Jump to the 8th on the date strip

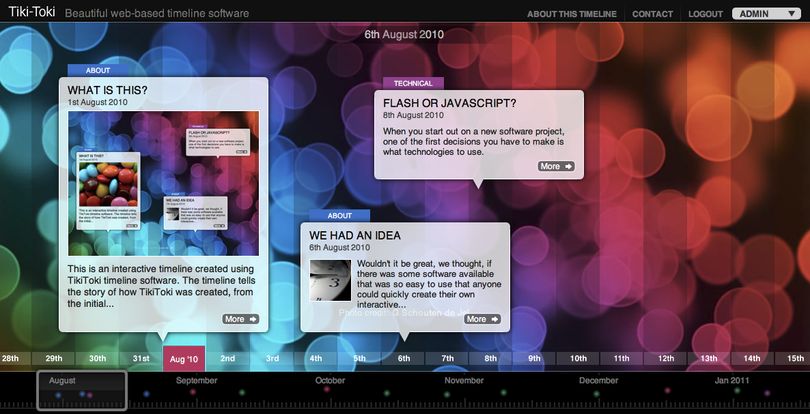tap(491, 359)
